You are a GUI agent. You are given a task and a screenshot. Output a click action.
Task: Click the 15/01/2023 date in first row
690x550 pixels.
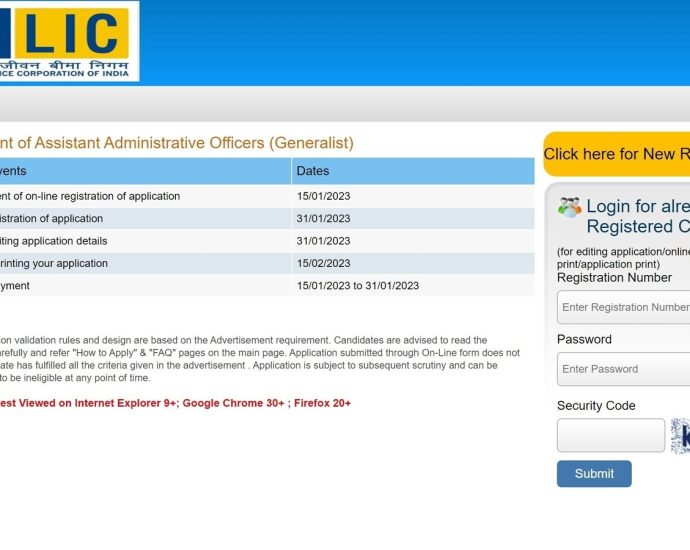click(323, 196)
